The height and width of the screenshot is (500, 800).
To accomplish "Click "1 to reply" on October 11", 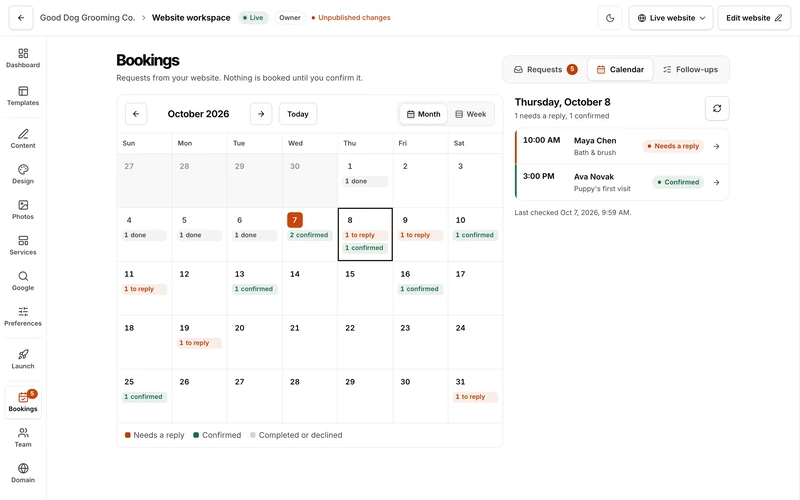I will tap(144, 289).
